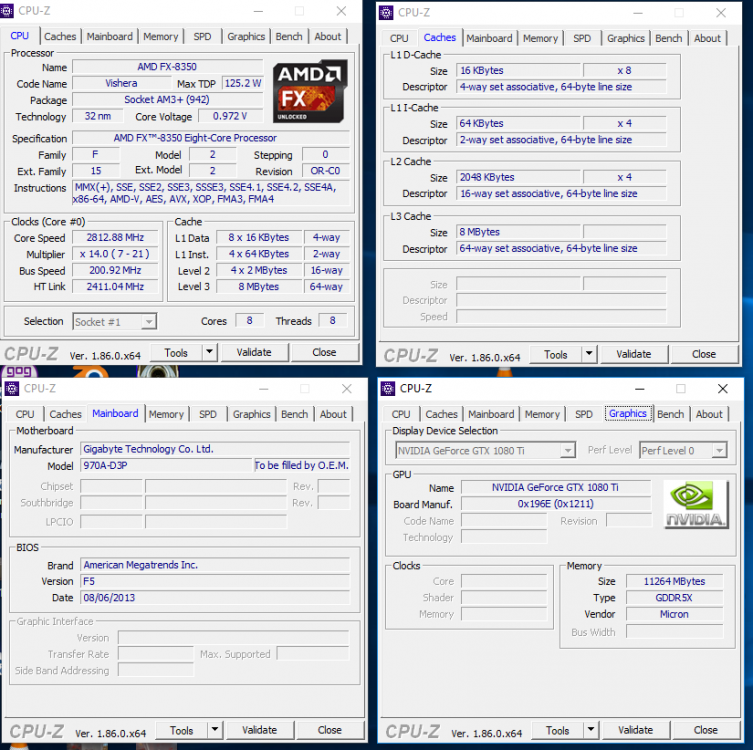The width and height of the screenshot is (753, 750).
Task: Open the Blender desktop icon
Action: coord(91,371)
